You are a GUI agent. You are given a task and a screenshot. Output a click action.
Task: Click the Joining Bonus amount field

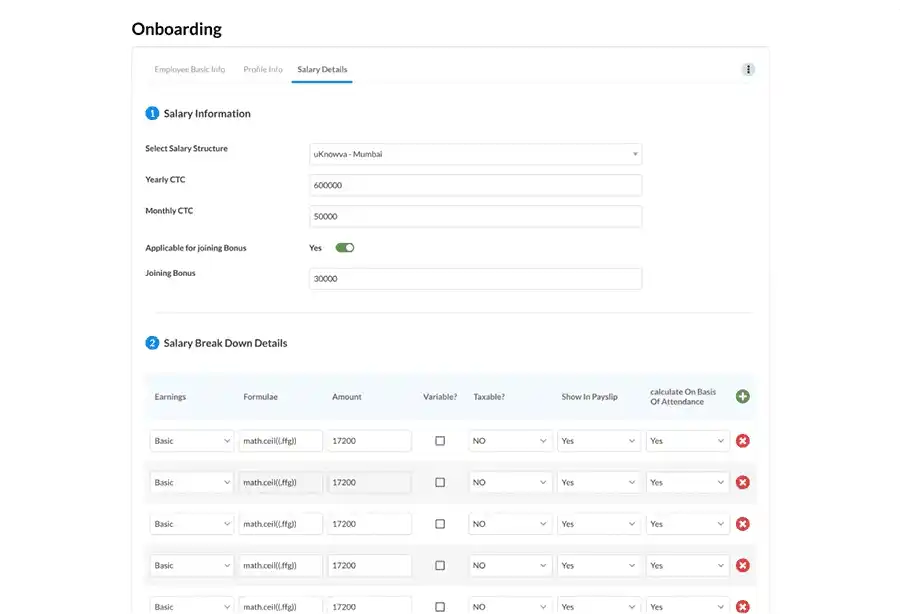coord(475,278)
